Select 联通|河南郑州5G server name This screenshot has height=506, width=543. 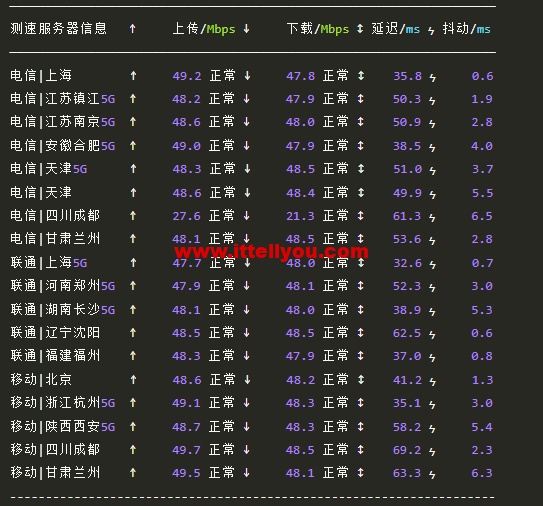click(x=62, y=286)
